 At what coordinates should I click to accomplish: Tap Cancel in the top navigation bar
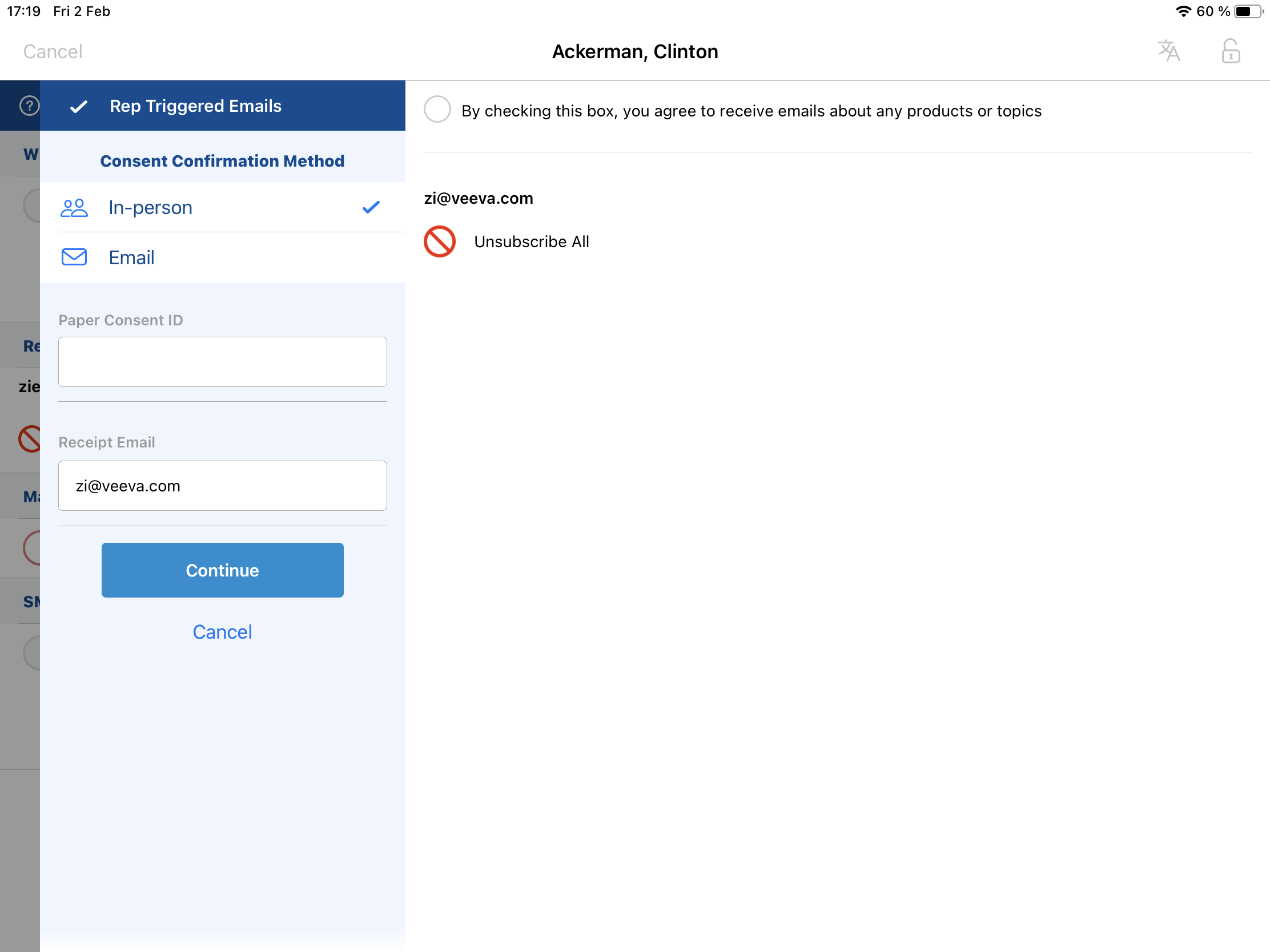pos(53,51)
